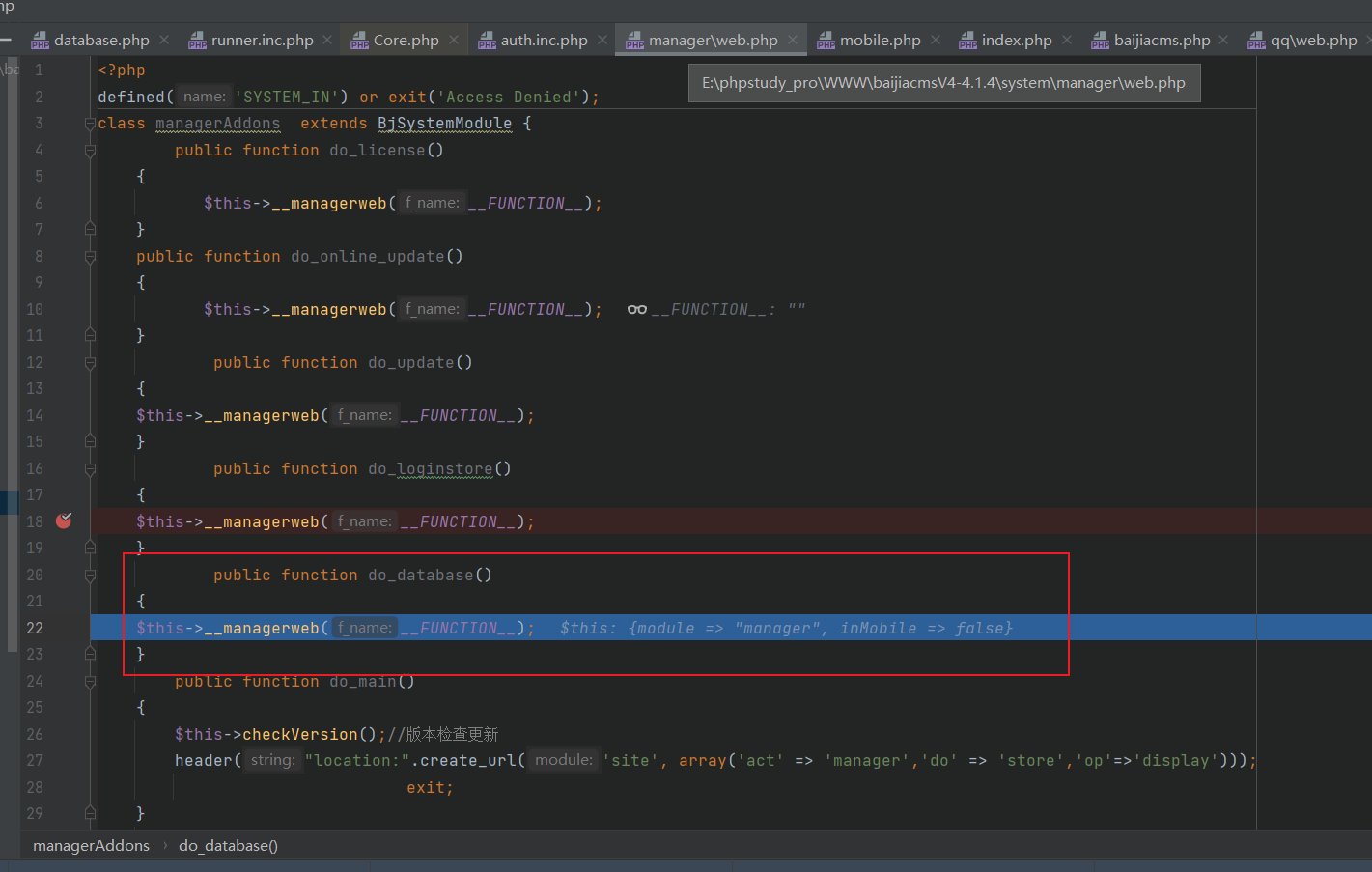The height and width of the screenshot is (872, 1372).
Task: Switch to the Core.php tab
Action: pos(406,40)
